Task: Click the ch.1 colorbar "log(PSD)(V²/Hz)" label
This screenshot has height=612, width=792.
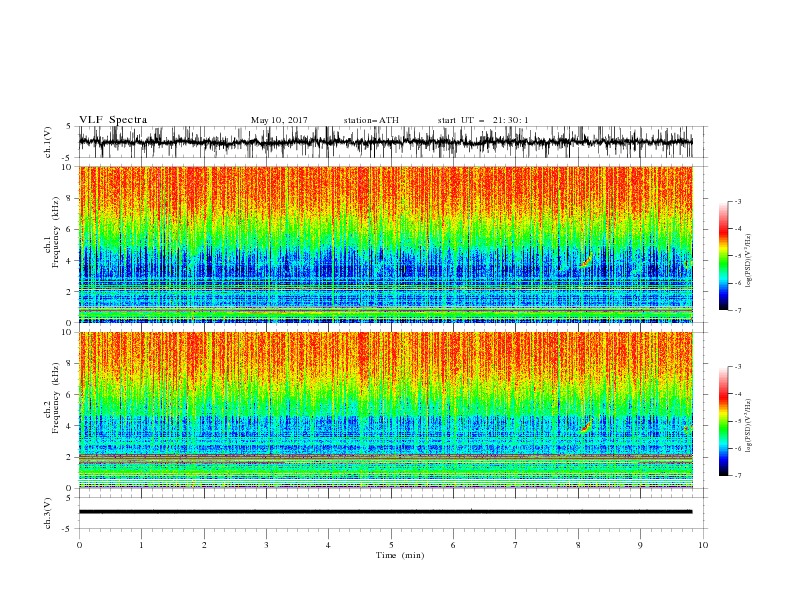Action: click(748, 261)
